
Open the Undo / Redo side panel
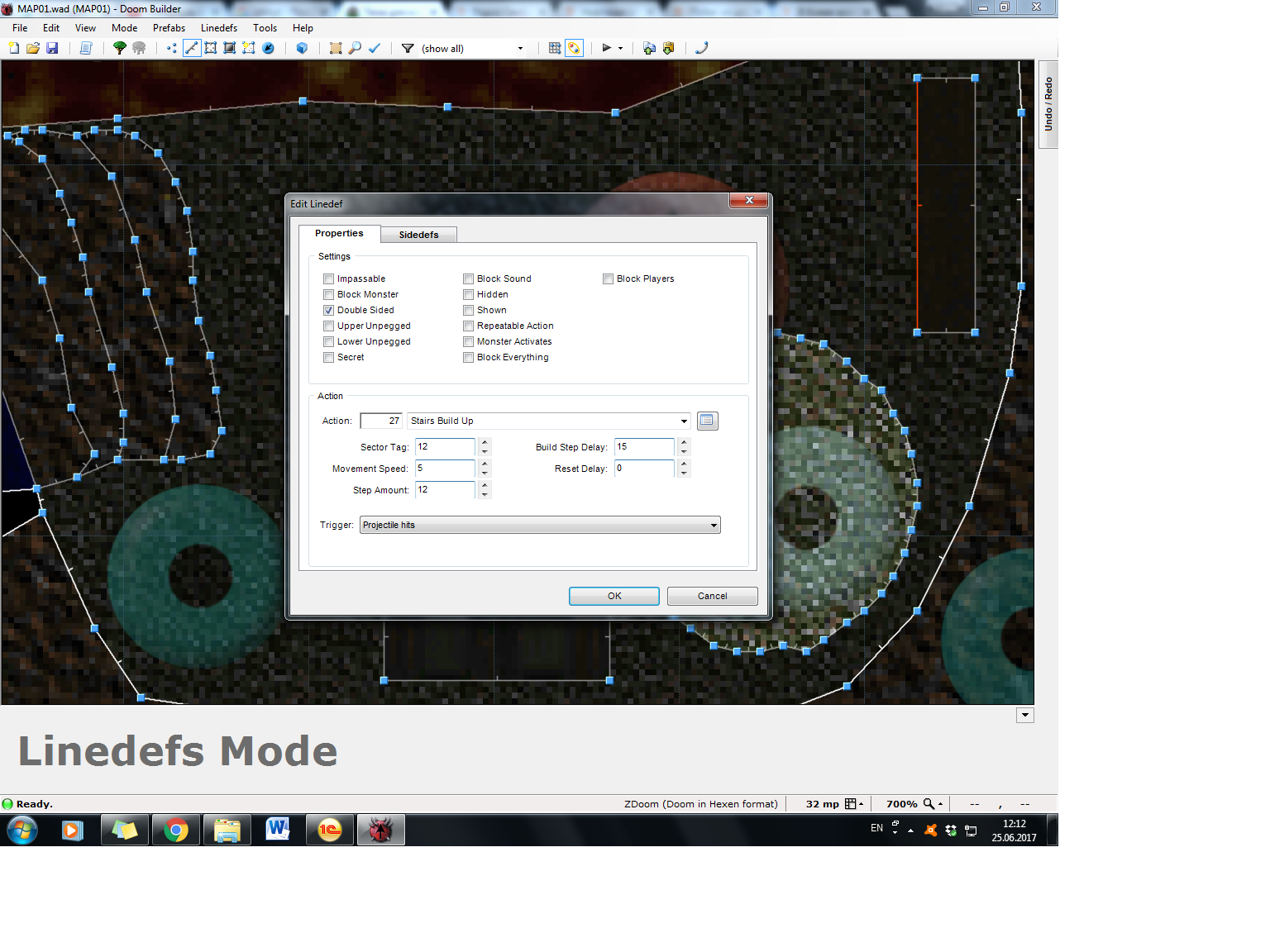click(x=1048, y=104)
